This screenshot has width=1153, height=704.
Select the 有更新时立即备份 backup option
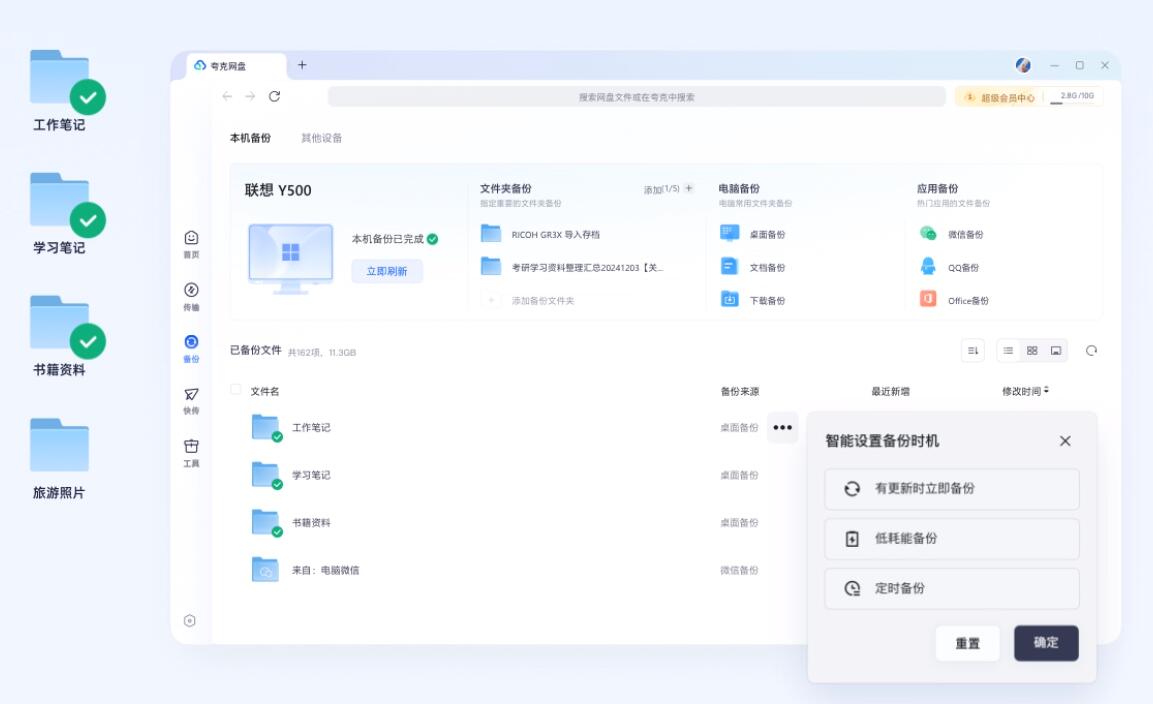(x=951, y=489)
